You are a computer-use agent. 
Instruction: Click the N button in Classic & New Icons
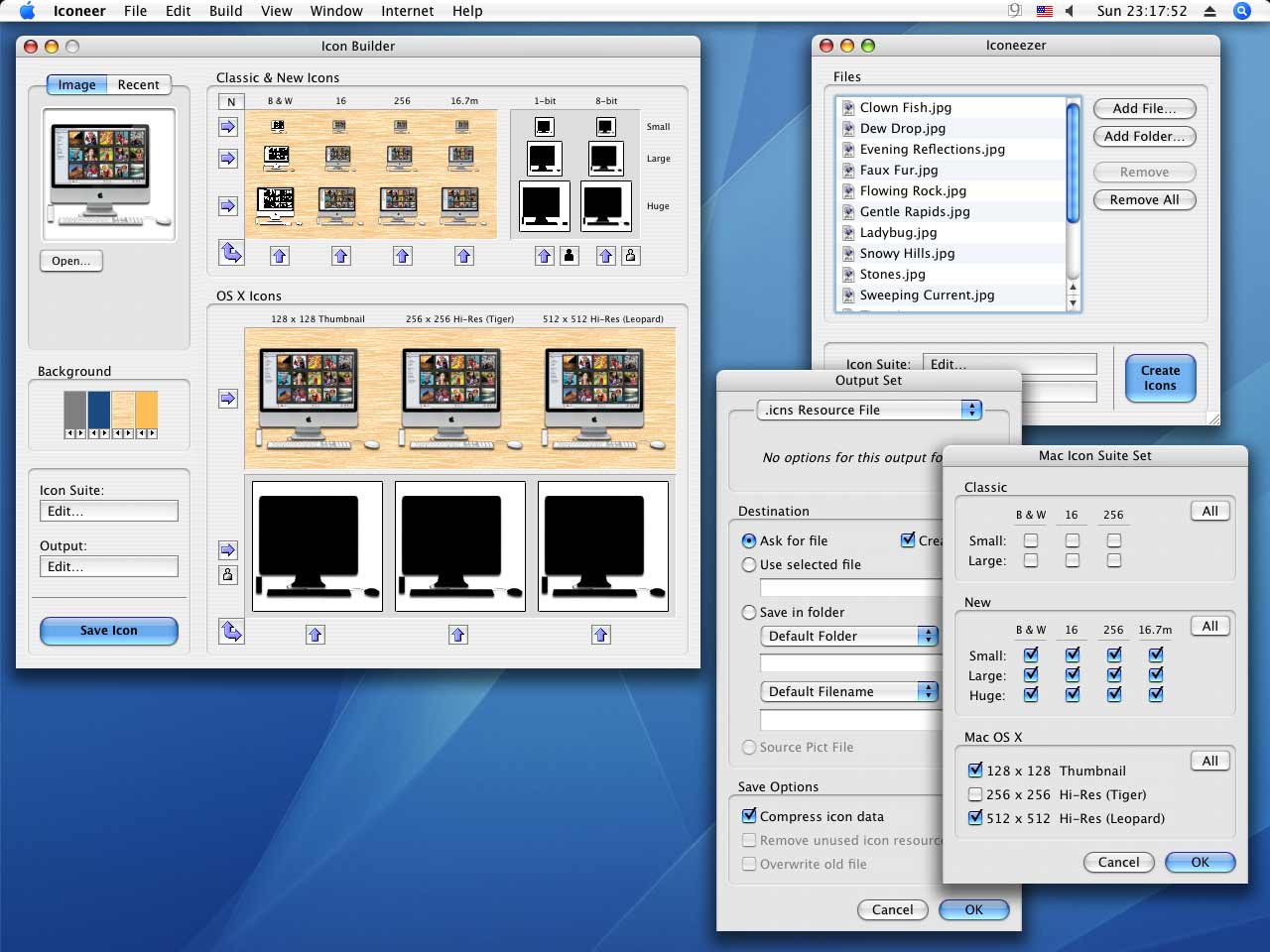(x=231, y=101)
